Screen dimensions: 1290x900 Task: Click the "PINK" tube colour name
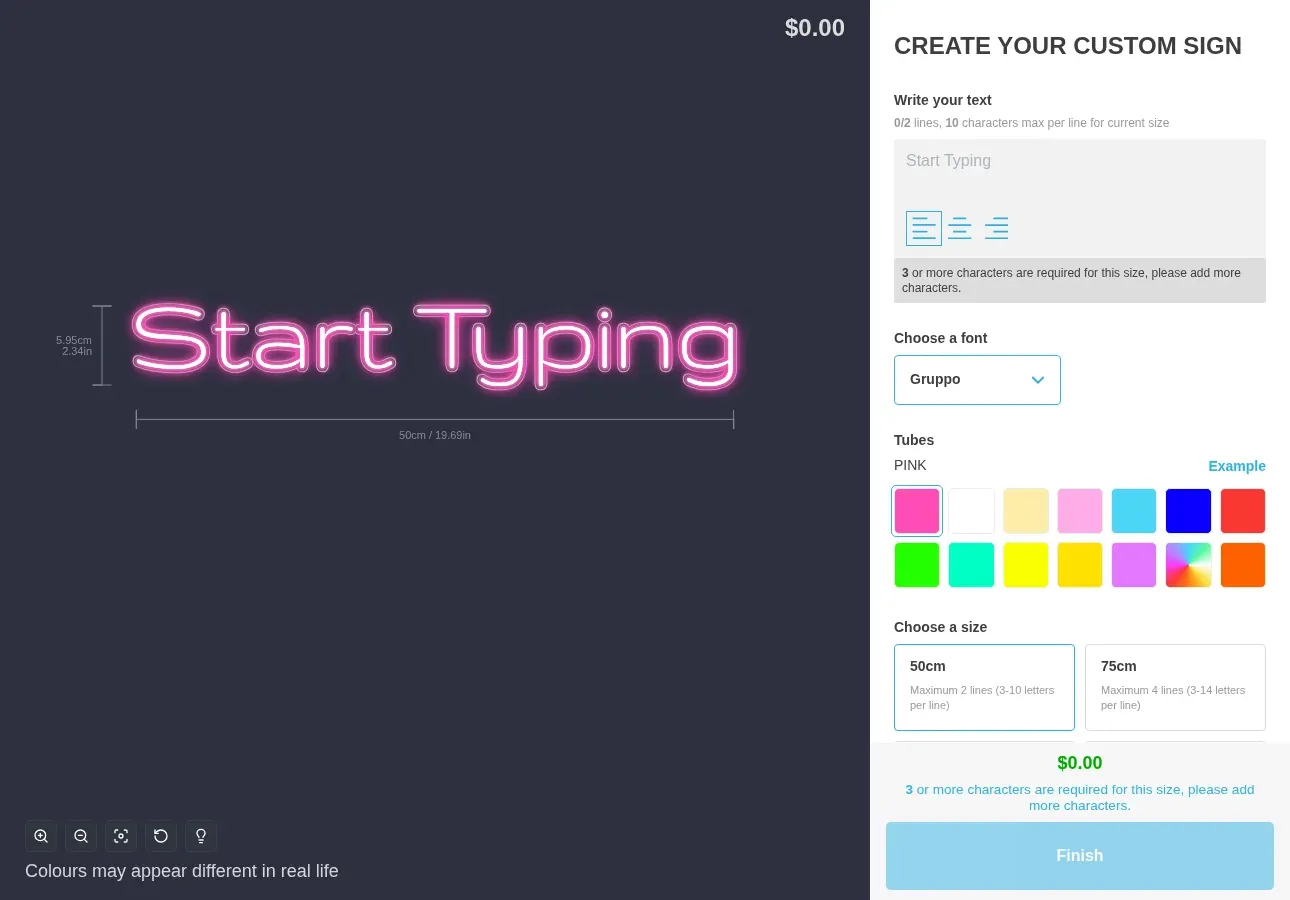coord(910,465)
